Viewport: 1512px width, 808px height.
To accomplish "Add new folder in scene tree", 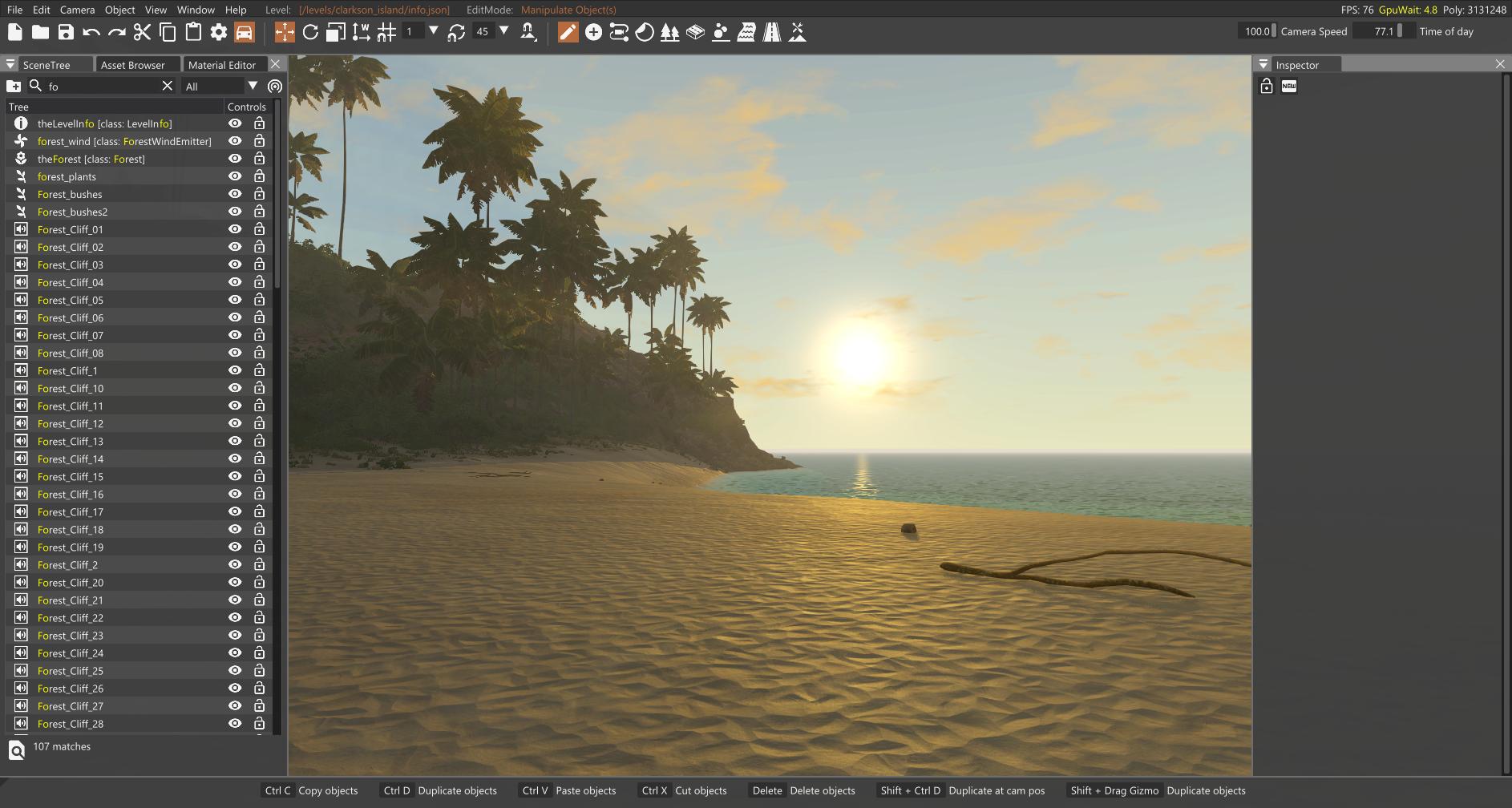I will pyautogui.click(x=14, y=86).
